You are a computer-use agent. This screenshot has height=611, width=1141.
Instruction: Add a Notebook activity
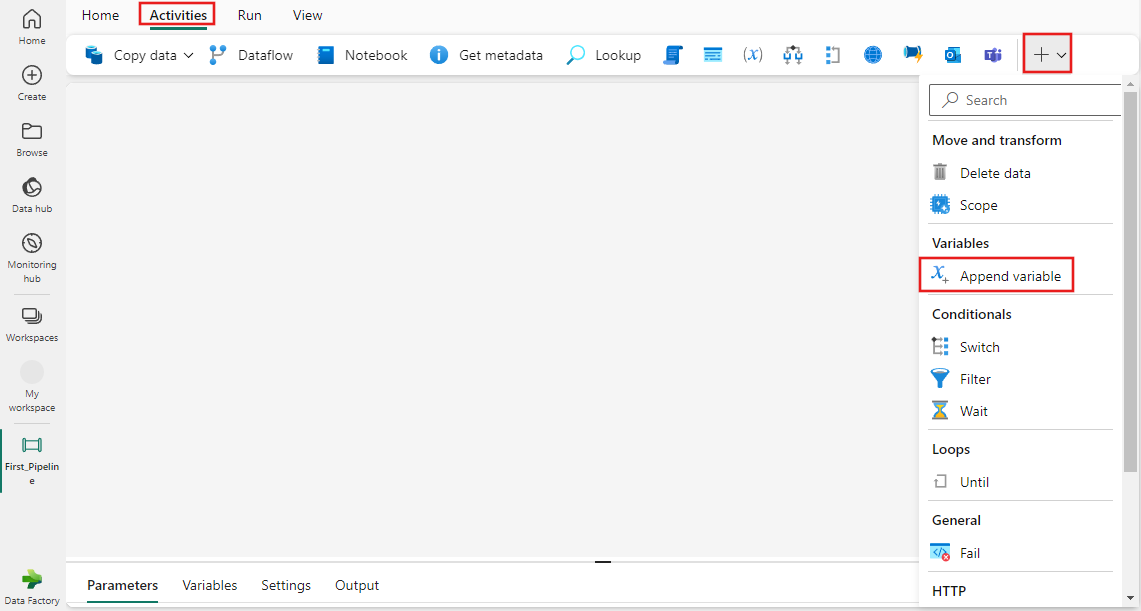click(x=362, y=55)
